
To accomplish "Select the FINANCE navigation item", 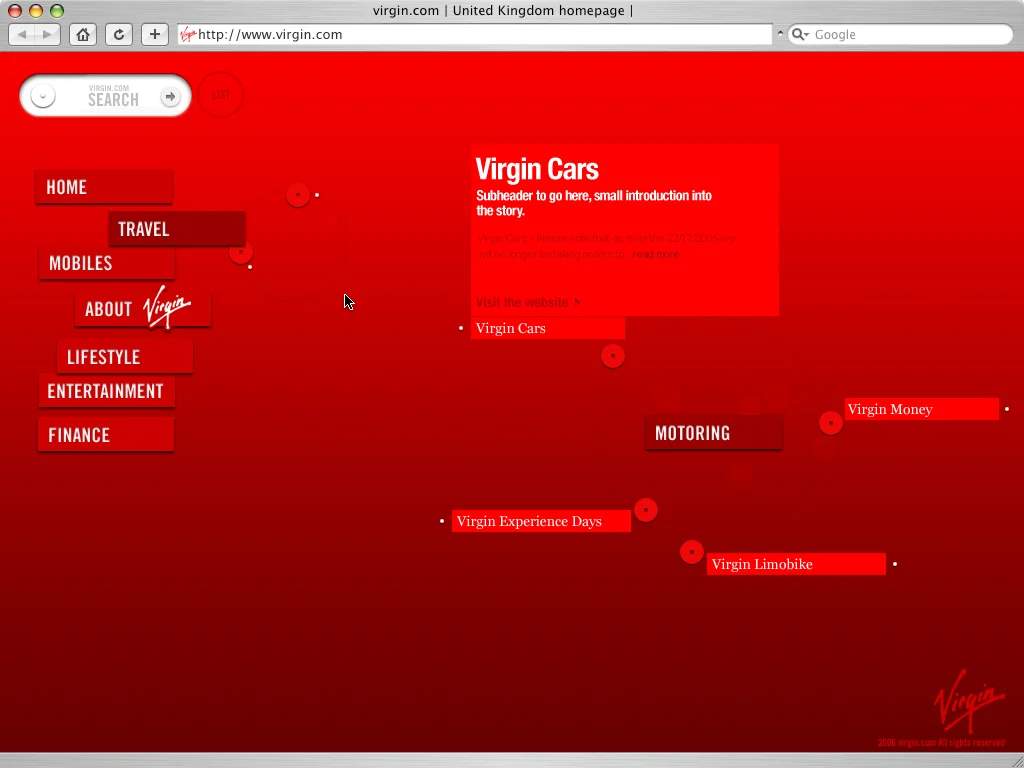I will coord(106,435).
